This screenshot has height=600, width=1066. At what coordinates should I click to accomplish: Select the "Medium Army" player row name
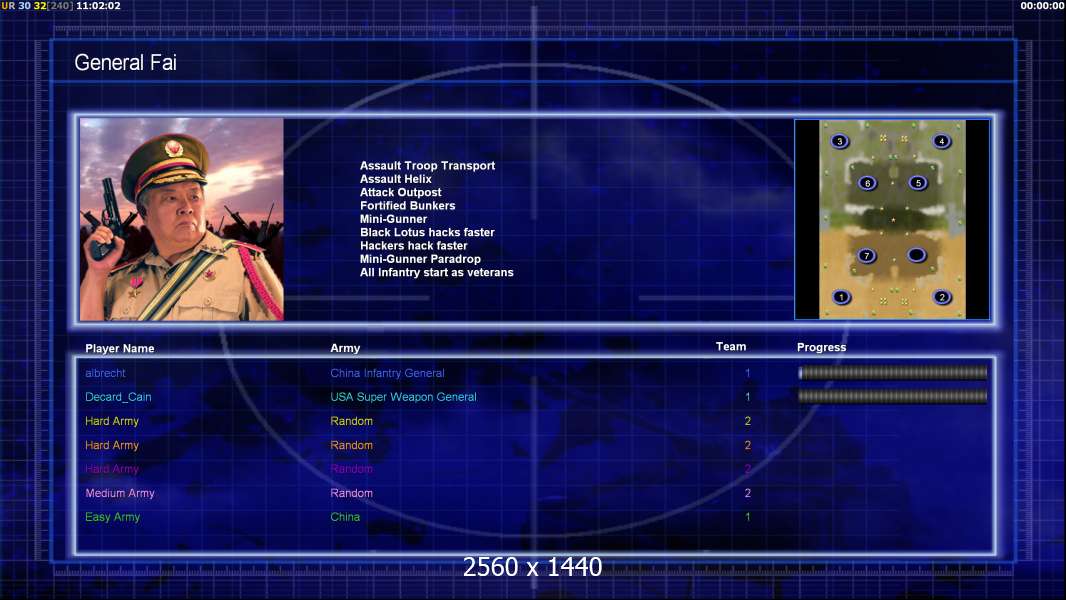(120, 493)
